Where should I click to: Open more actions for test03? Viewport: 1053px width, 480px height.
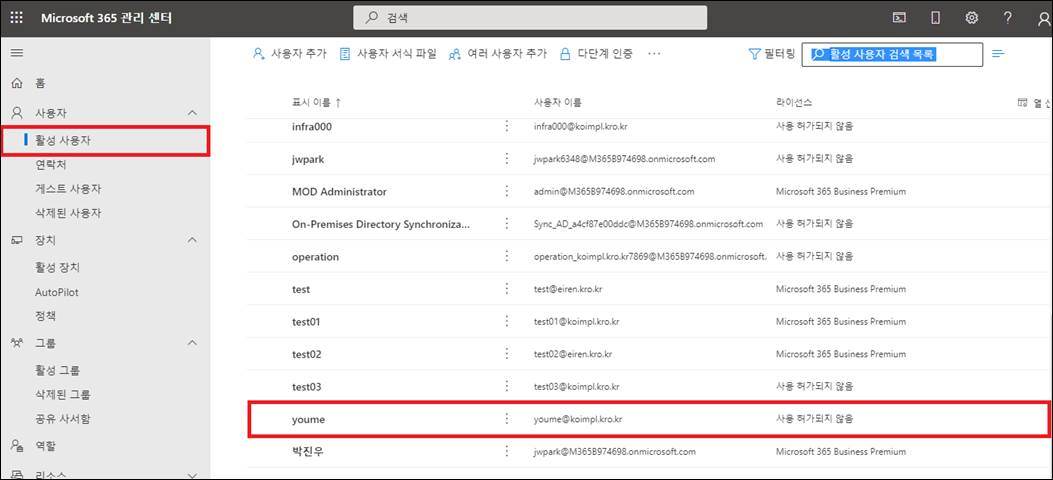507,387
